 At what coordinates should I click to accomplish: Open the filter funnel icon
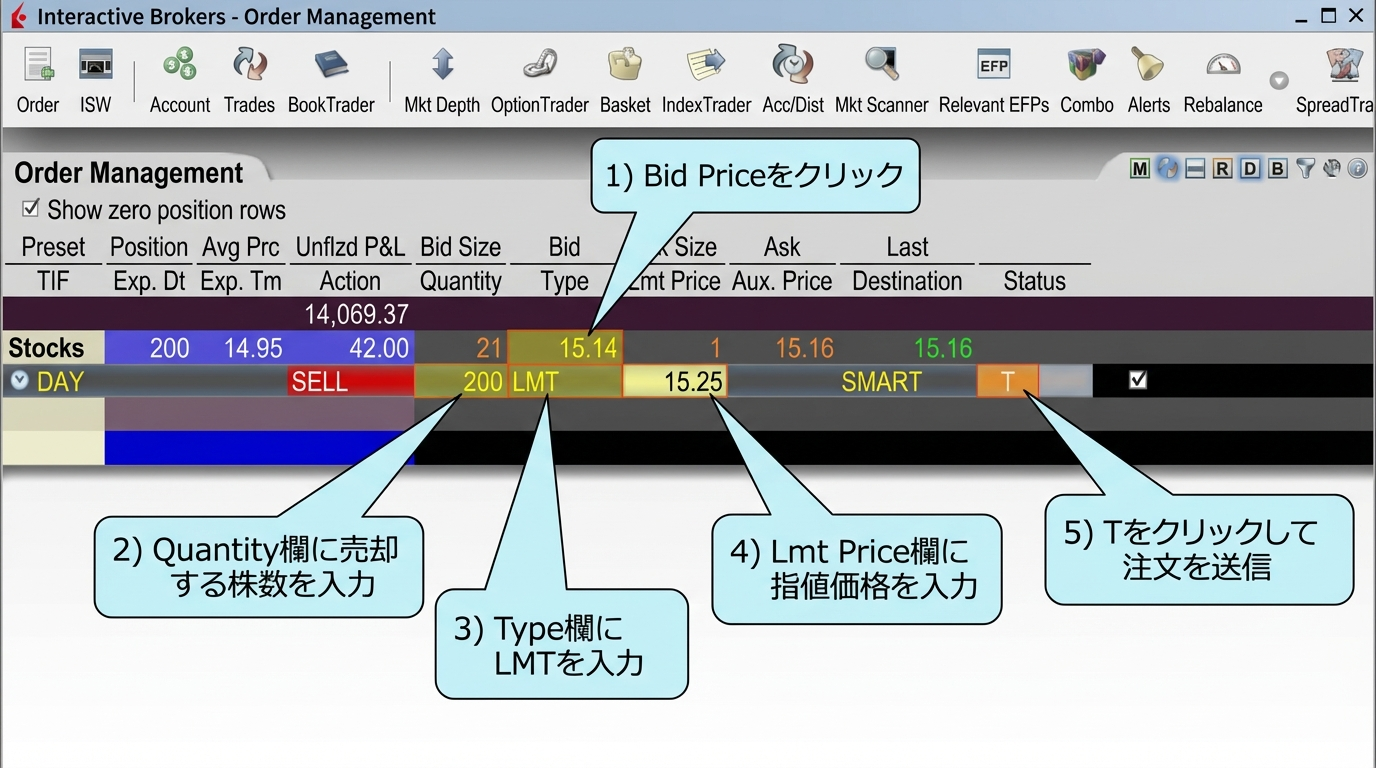[x=1305, y=169]
